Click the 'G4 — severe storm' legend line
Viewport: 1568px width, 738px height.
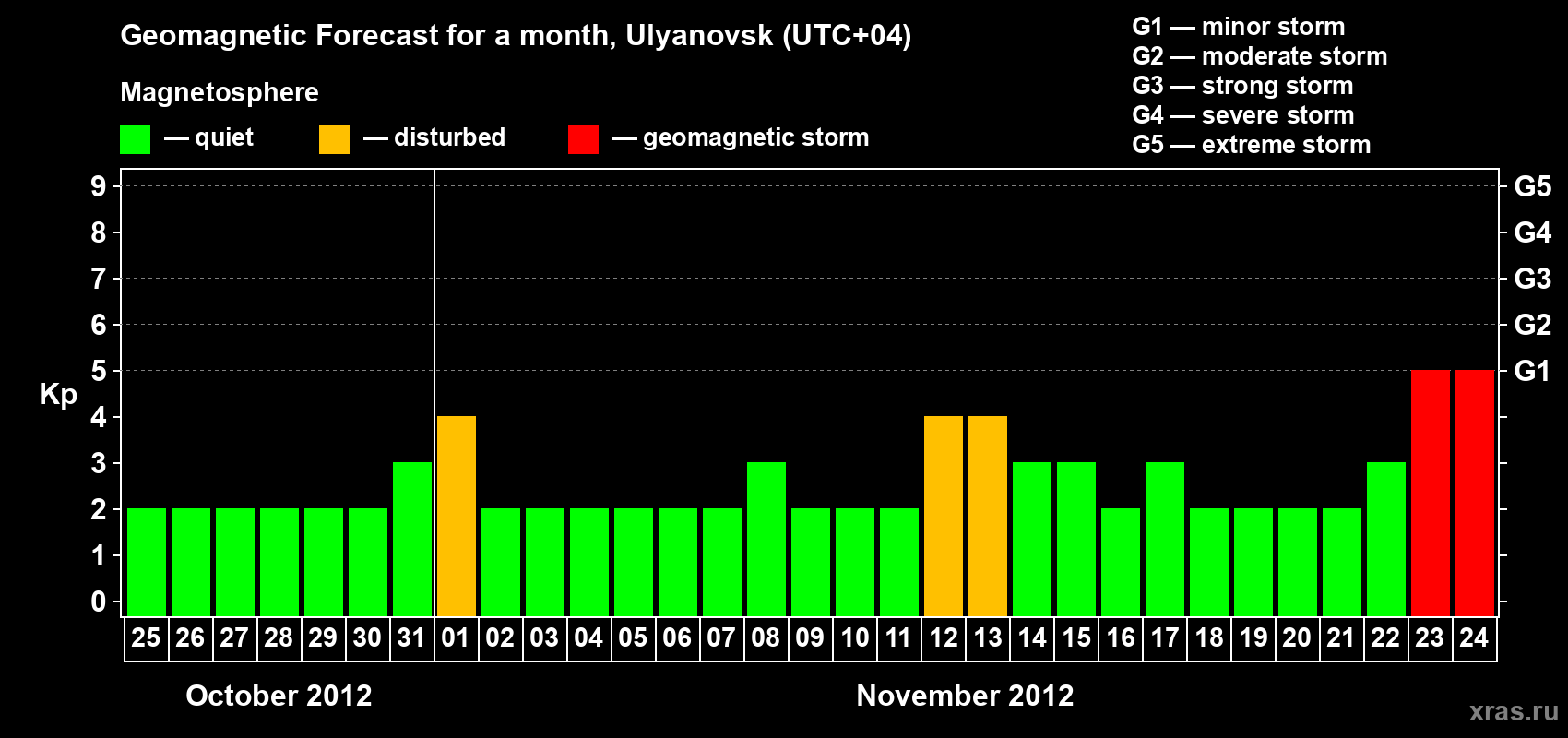(x=1243, y=115)
